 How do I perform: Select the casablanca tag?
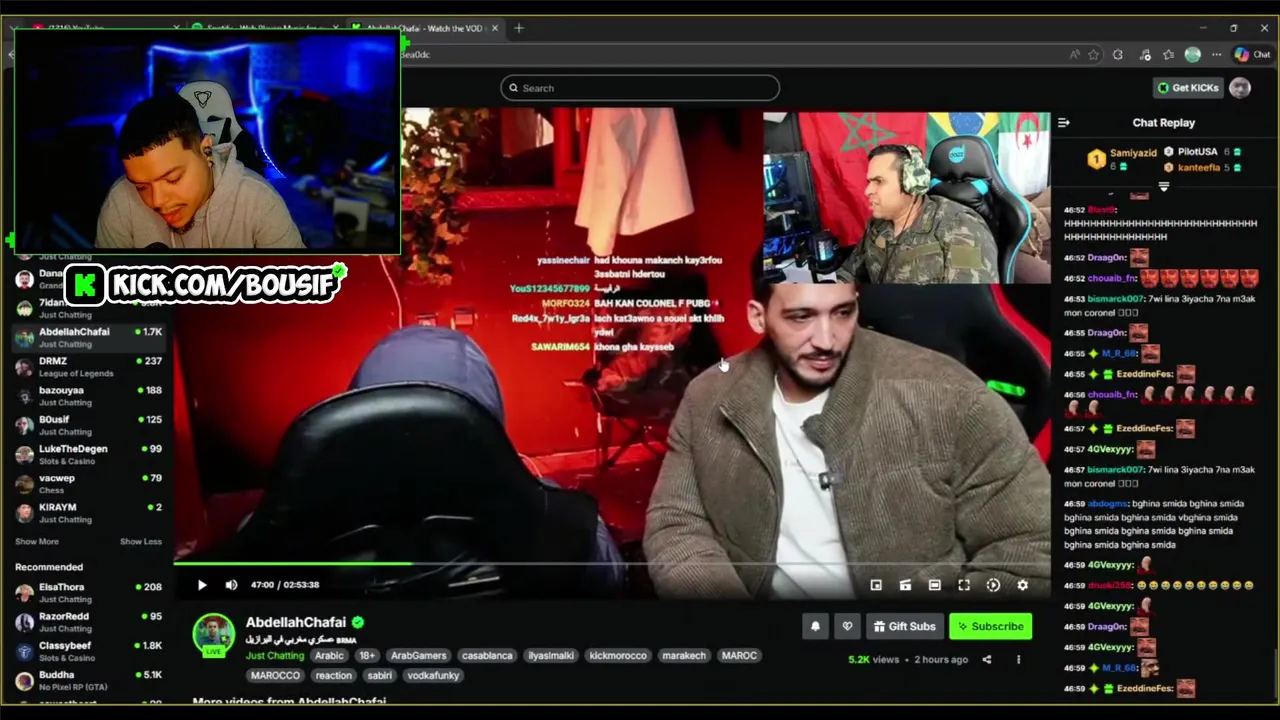(x=487, y=656)
